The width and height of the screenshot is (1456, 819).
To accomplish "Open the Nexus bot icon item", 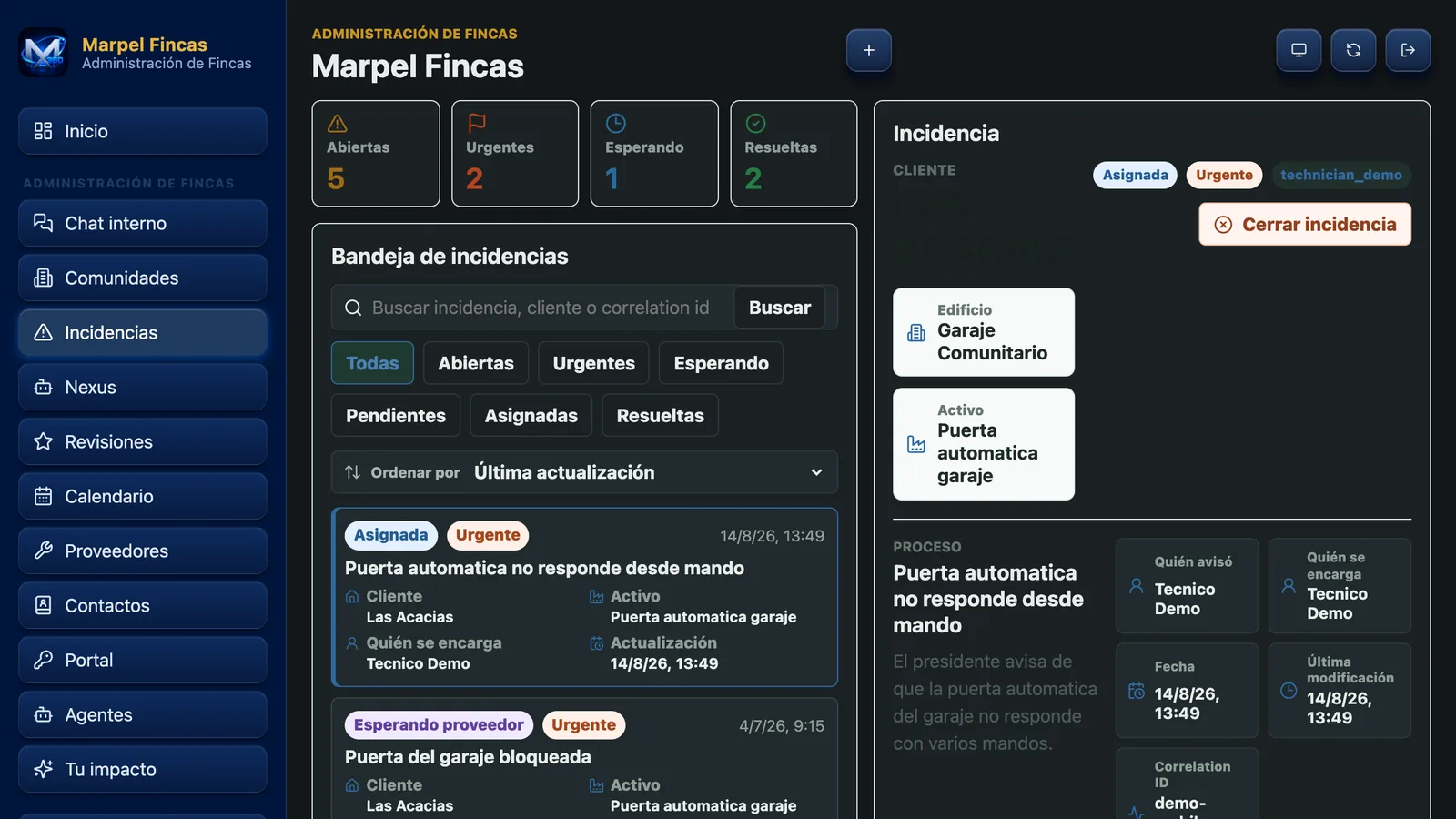I will coord(143,387).
